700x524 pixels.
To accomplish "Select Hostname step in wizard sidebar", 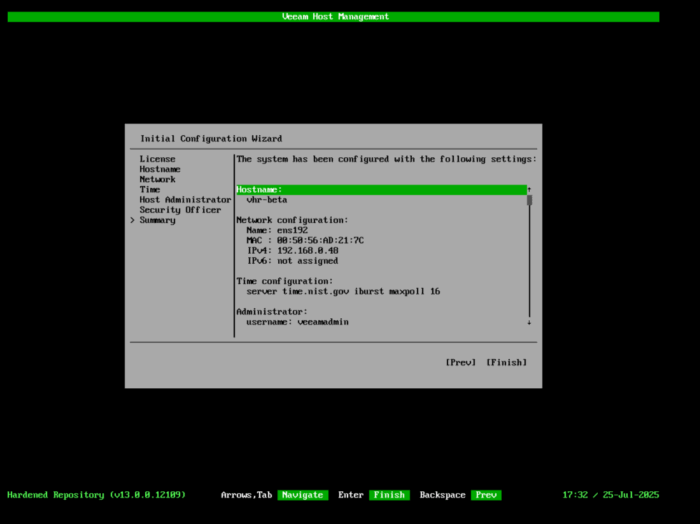I will click(x=160, y=169).
